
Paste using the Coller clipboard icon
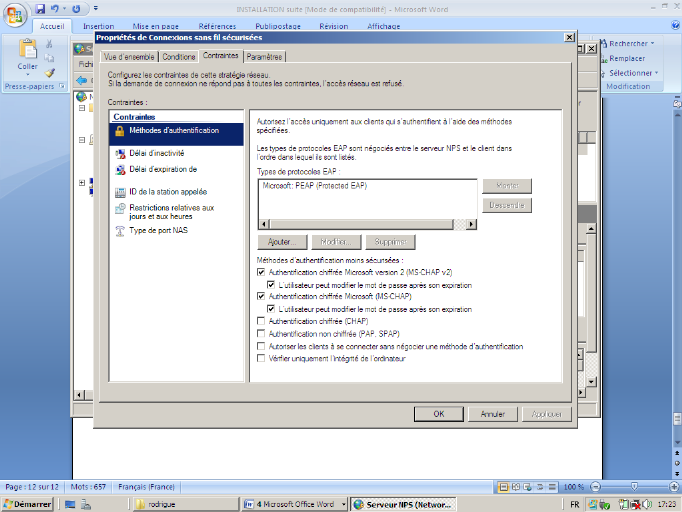pyautogui.click(x=27, y=48)
